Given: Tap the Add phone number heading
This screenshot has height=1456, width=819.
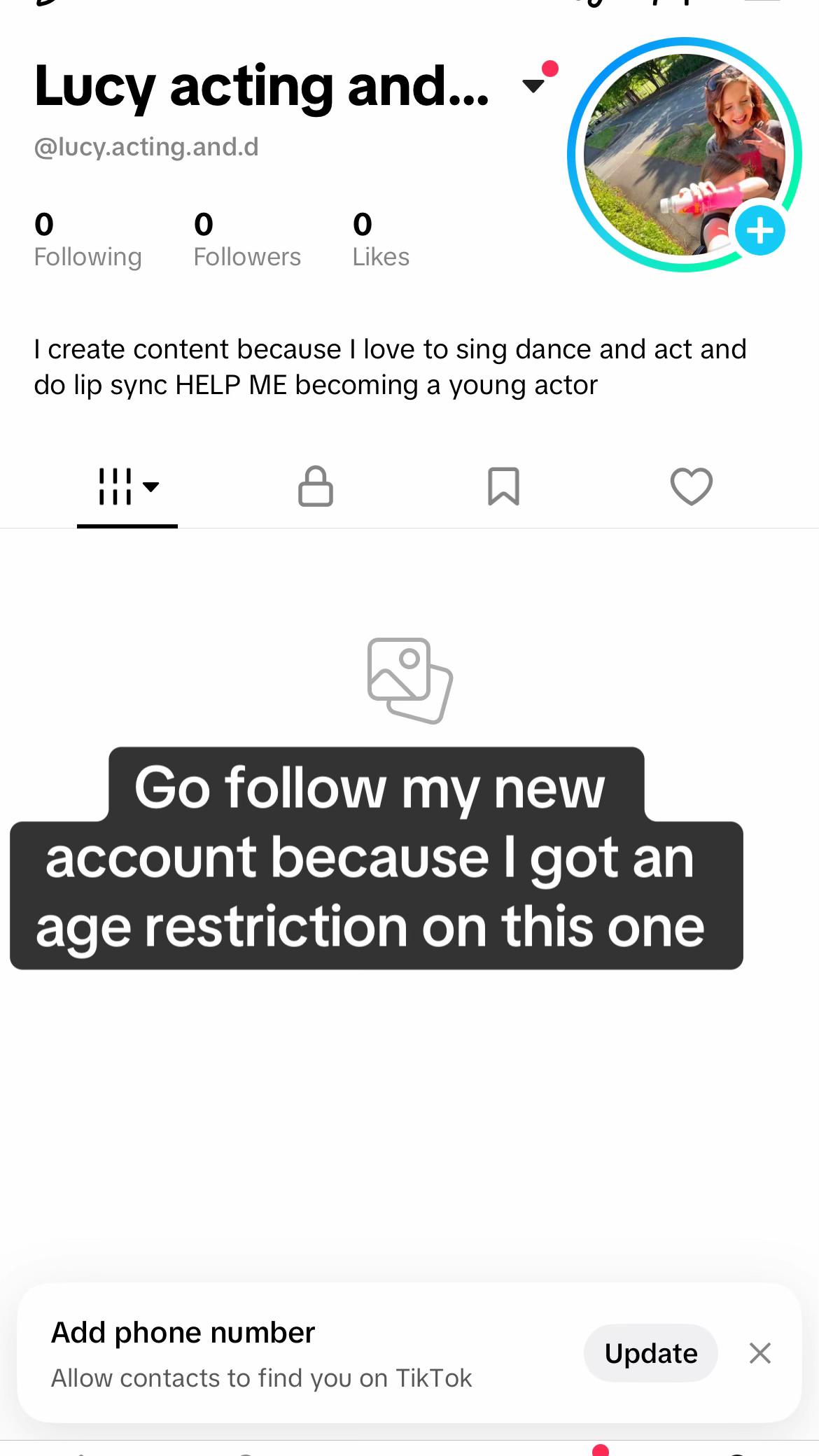Looking at the screenshot, I should click(183, 1333).
